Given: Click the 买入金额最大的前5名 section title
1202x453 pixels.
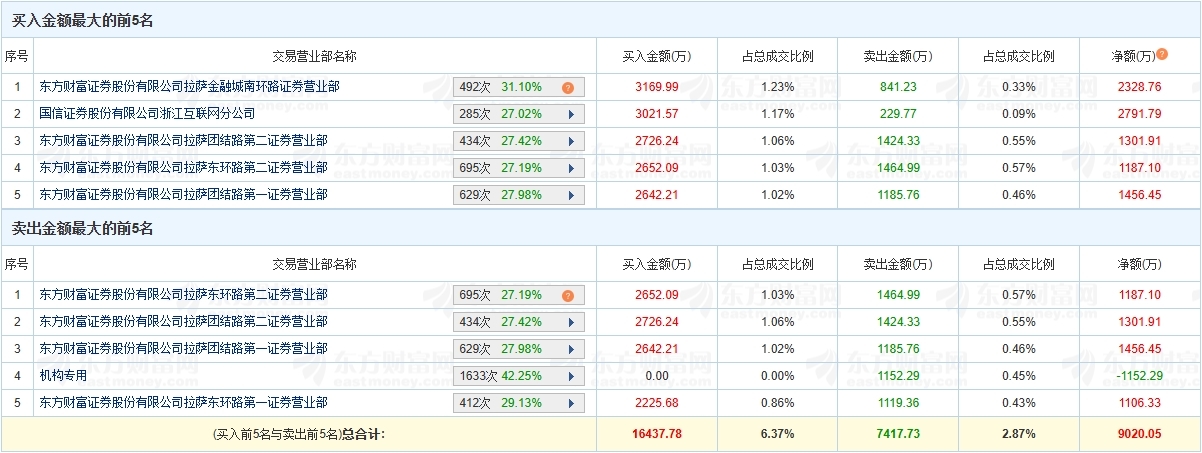Looking at the screenshot, I should click(82, 20).
